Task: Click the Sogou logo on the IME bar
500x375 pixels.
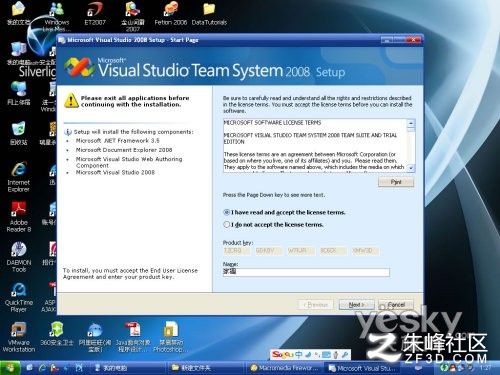Action: pos(283,355)
